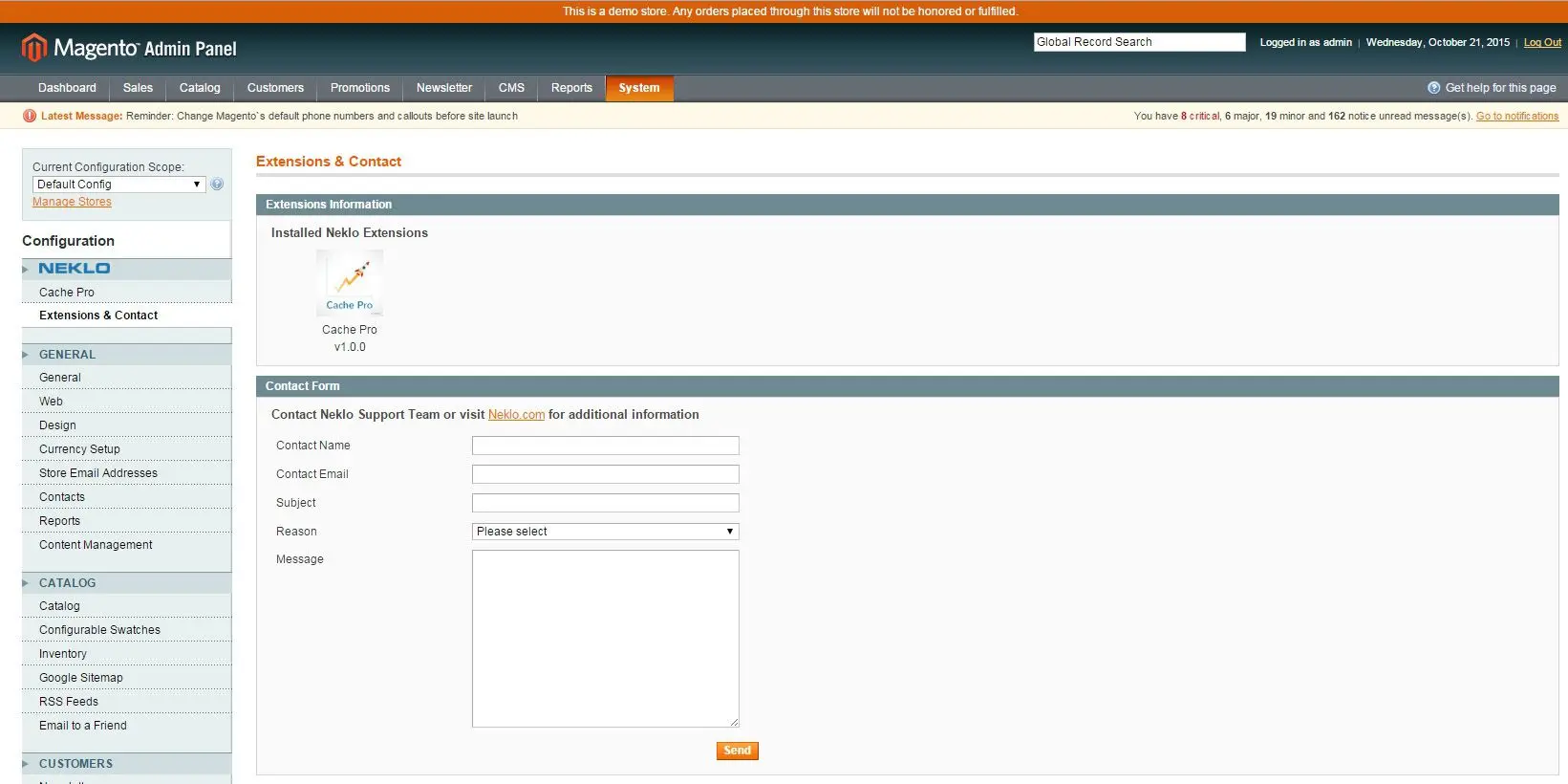Open the Reason dropdown

point(605,532)
